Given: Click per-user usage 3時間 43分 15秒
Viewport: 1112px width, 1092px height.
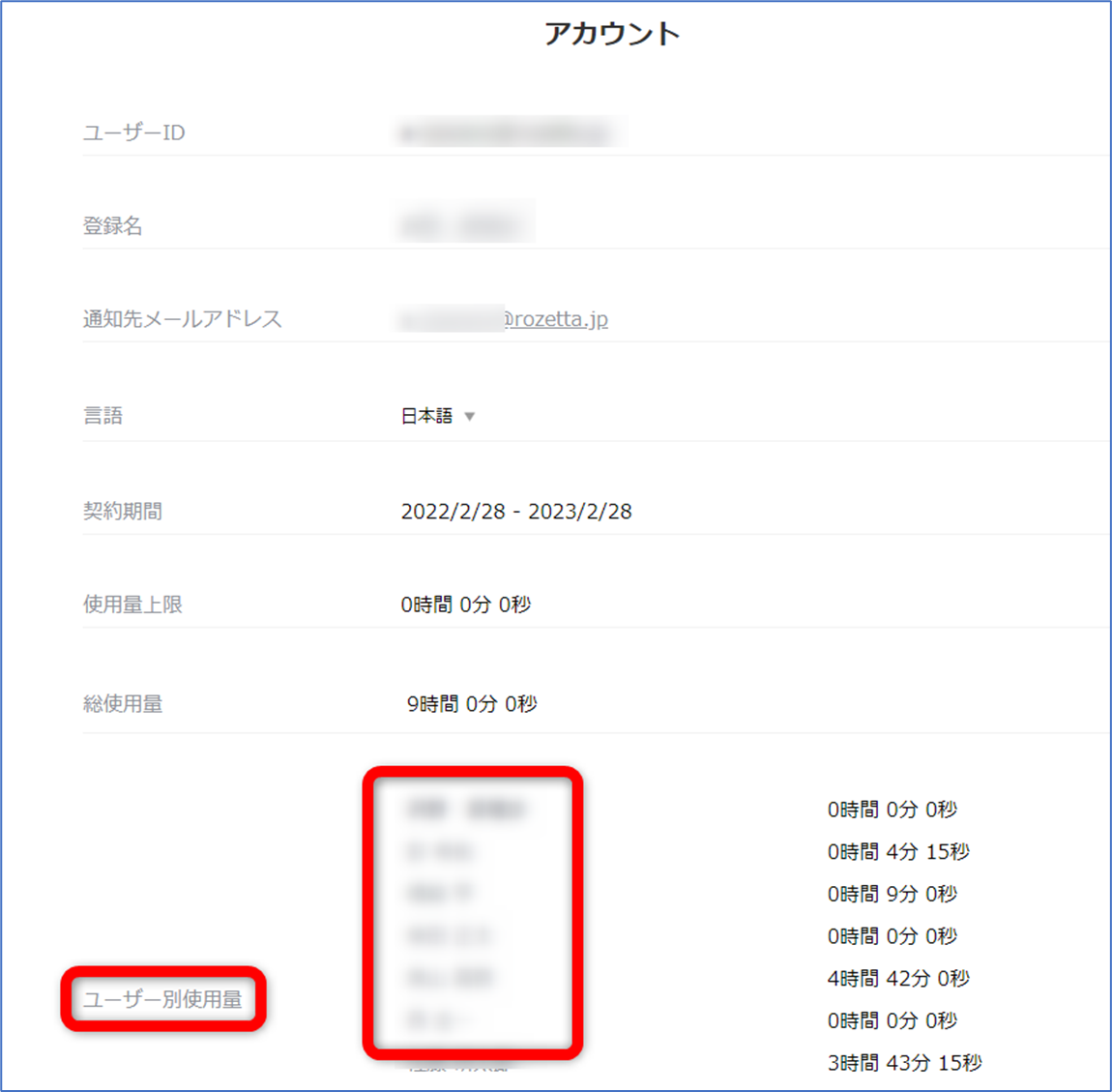Looking at the screenshot, I should (905, 1063).
